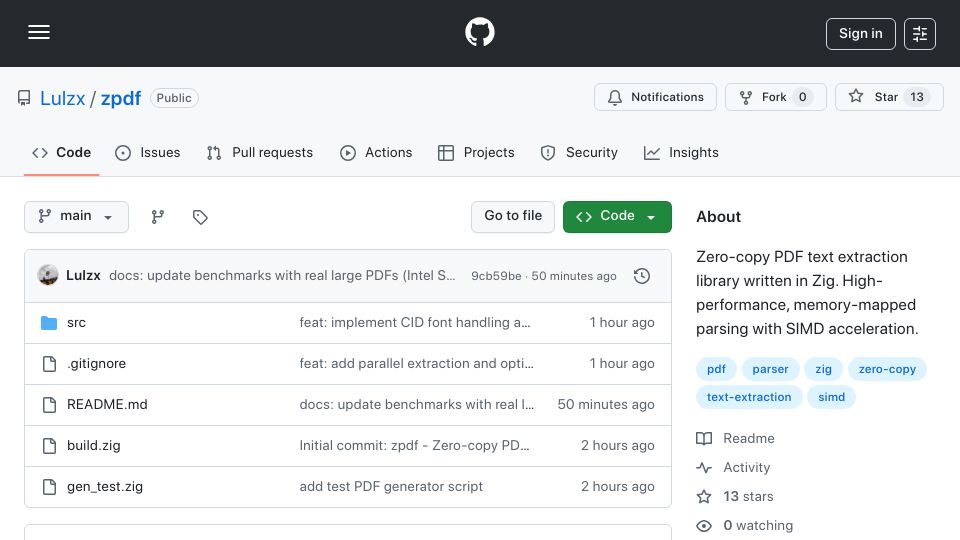
Task: Open the Security tab
Action: (579, 152)
